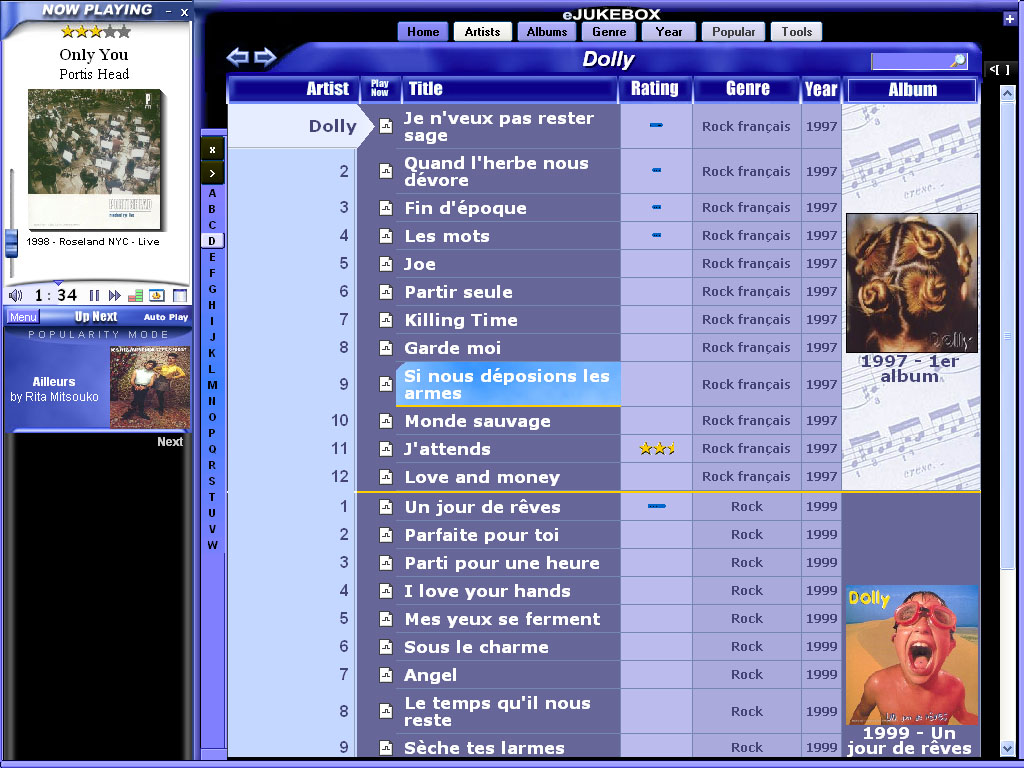This screenshot has width=1024, height=768.
Task: Expand the window with the plus button
Action: pos(1009,18)
